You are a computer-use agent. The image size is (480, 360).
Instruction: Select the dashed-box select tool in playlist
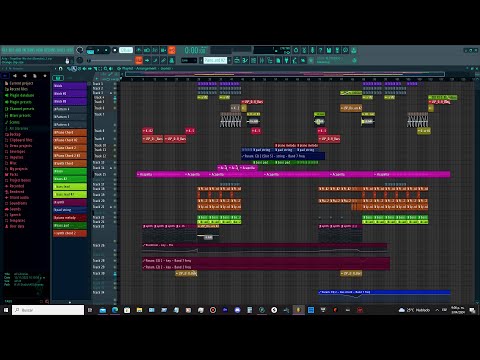pyautogui.click(x=100, y=69)
